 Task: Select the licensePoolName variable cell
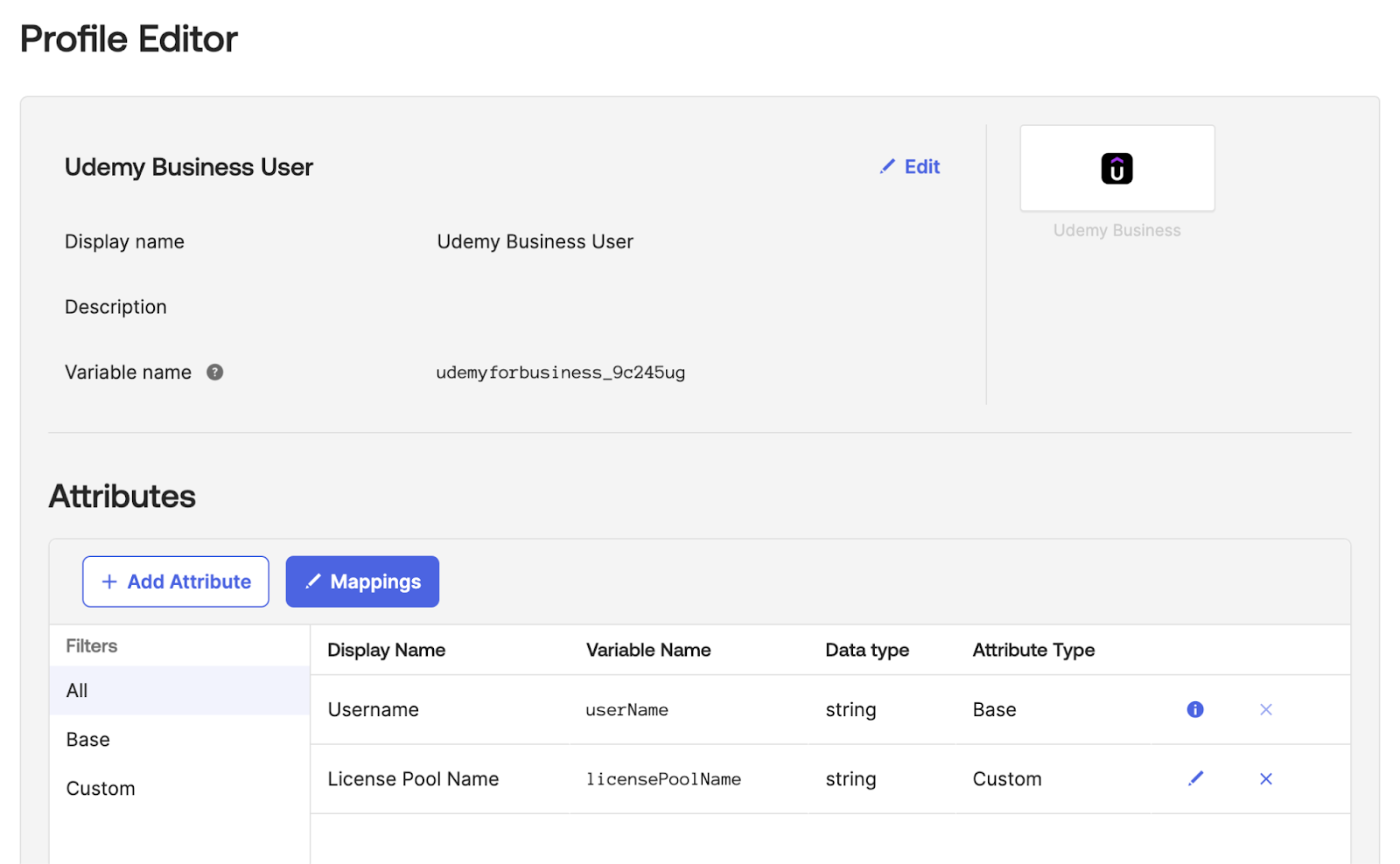663,779
